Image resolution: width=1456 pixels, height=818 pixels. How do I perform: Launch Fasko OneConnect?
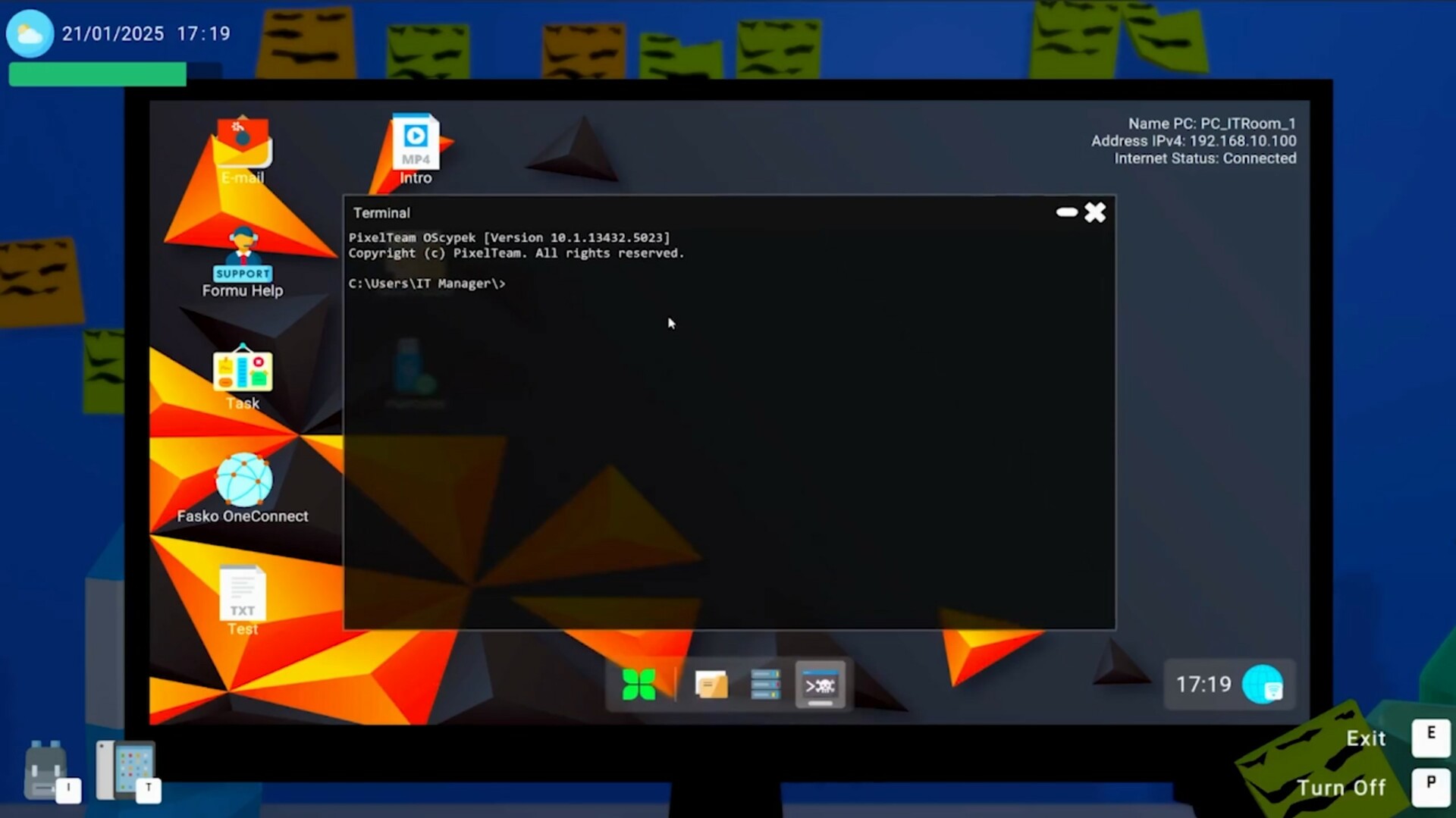[x=242, y=479]
